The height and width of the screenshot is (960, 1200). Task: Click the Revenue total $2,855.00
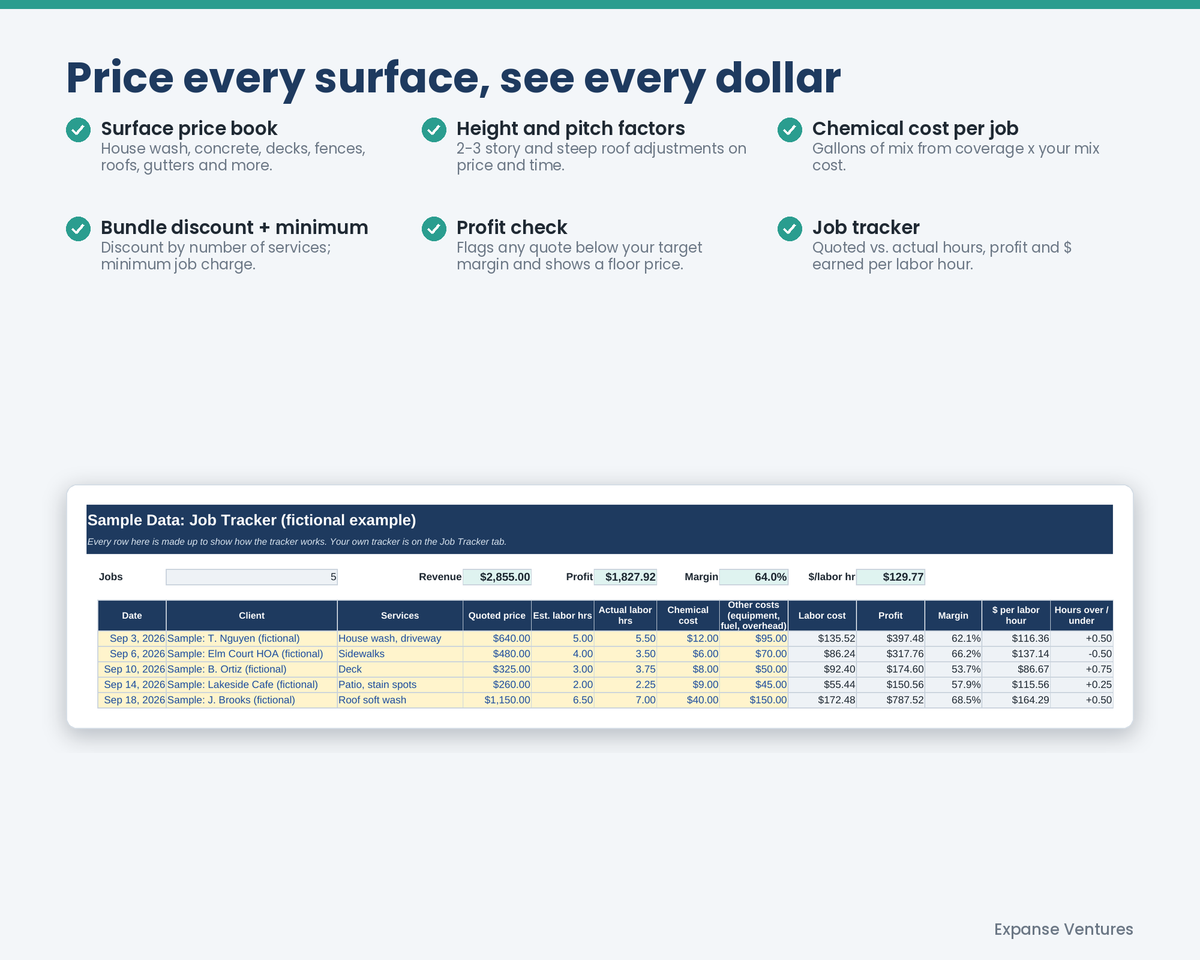point(497,577)
